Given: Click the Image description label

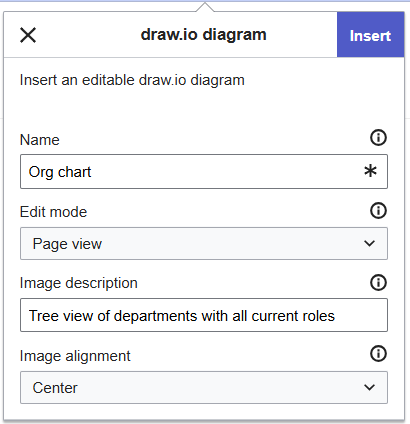Looking at the screenshot, I should coord(79,283).
